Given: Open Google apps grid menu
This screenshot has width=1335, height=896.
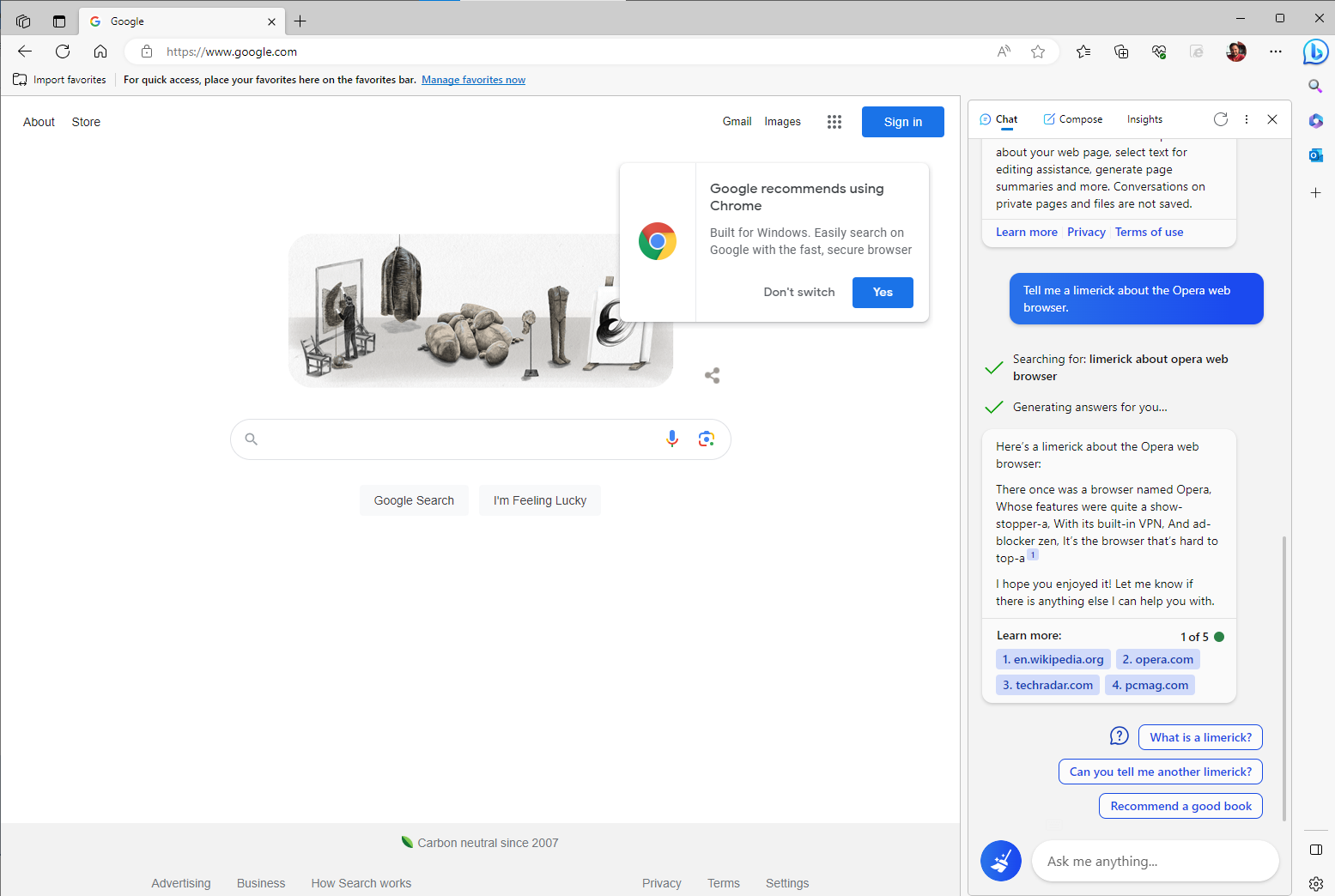Looking at the screenshot, I should pyautogui.click(x=834, y=122).
